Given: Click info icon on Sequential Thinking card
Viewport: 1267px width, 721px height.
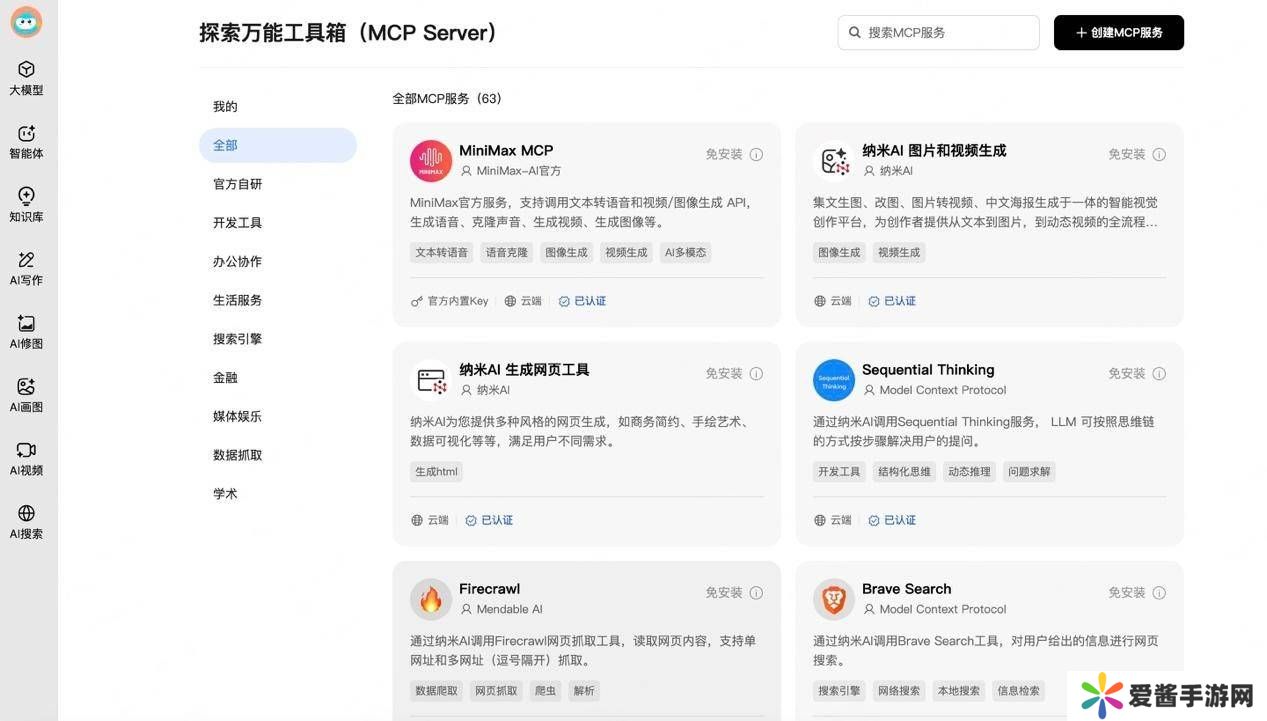Looking at the screenshot, I should click(1159, 373).
